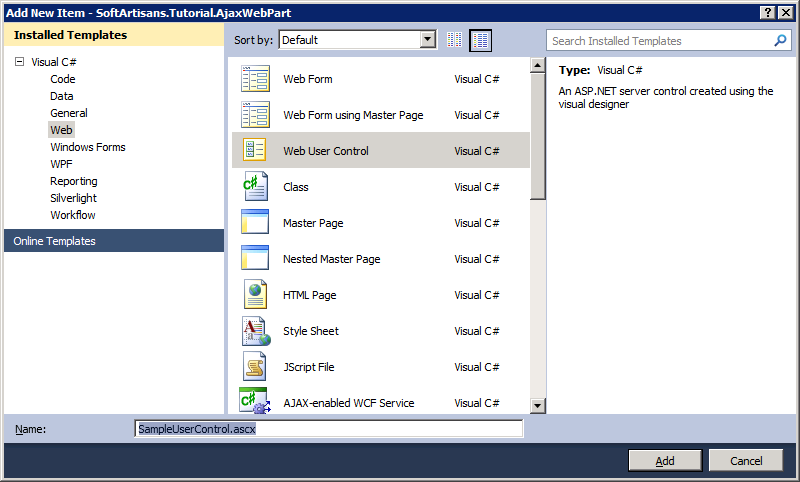This screenshot has height=482, width=800.
Task: Click the scrollbar down arrow
Action: point(538,406)
